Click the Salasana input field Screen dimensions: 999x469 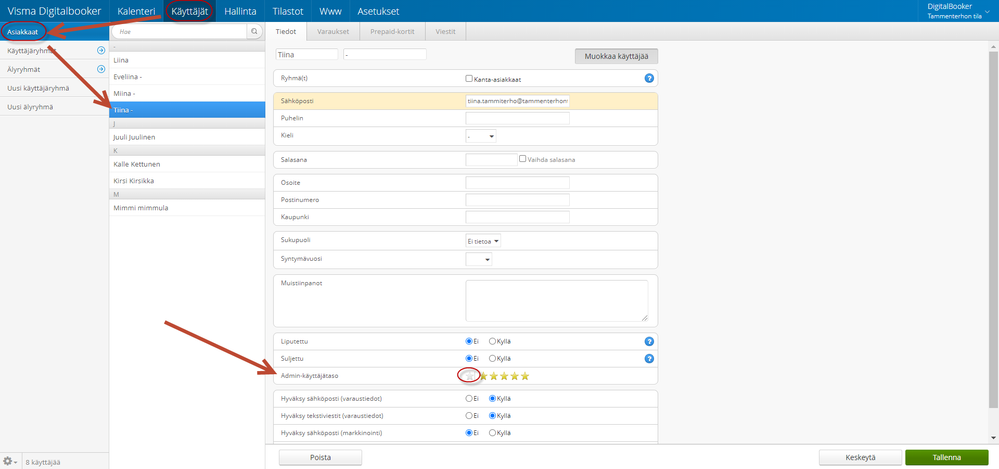click(x=491, y=159)
